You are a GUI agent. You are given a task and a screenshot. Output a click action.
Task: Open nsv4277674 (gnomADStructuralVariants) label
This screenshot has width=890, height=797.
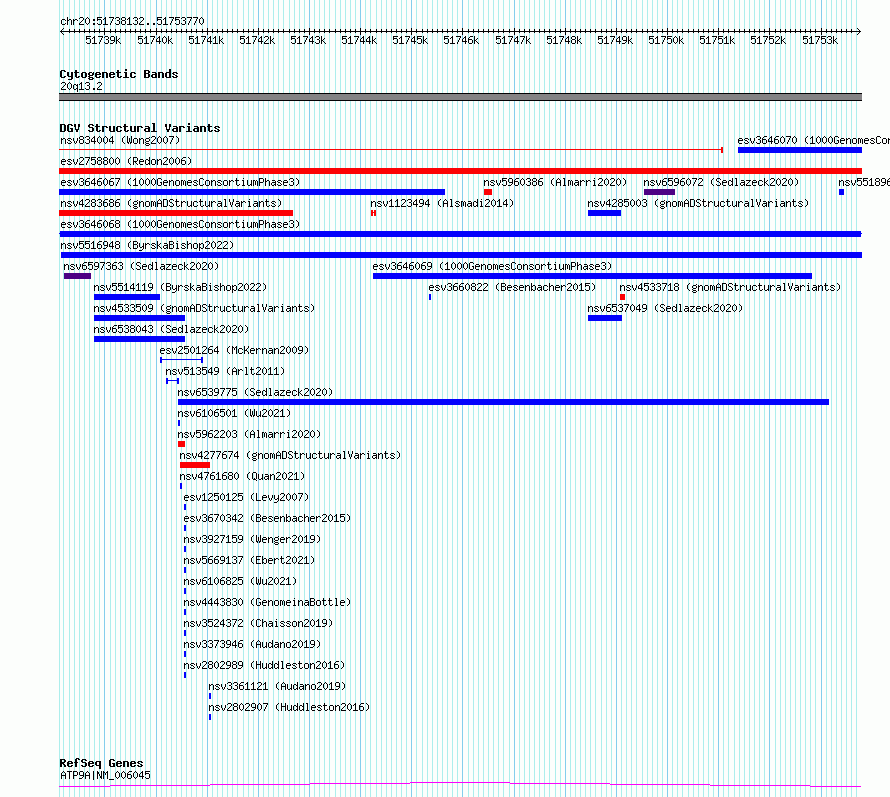pyautogui.click(x=290, y=455)
